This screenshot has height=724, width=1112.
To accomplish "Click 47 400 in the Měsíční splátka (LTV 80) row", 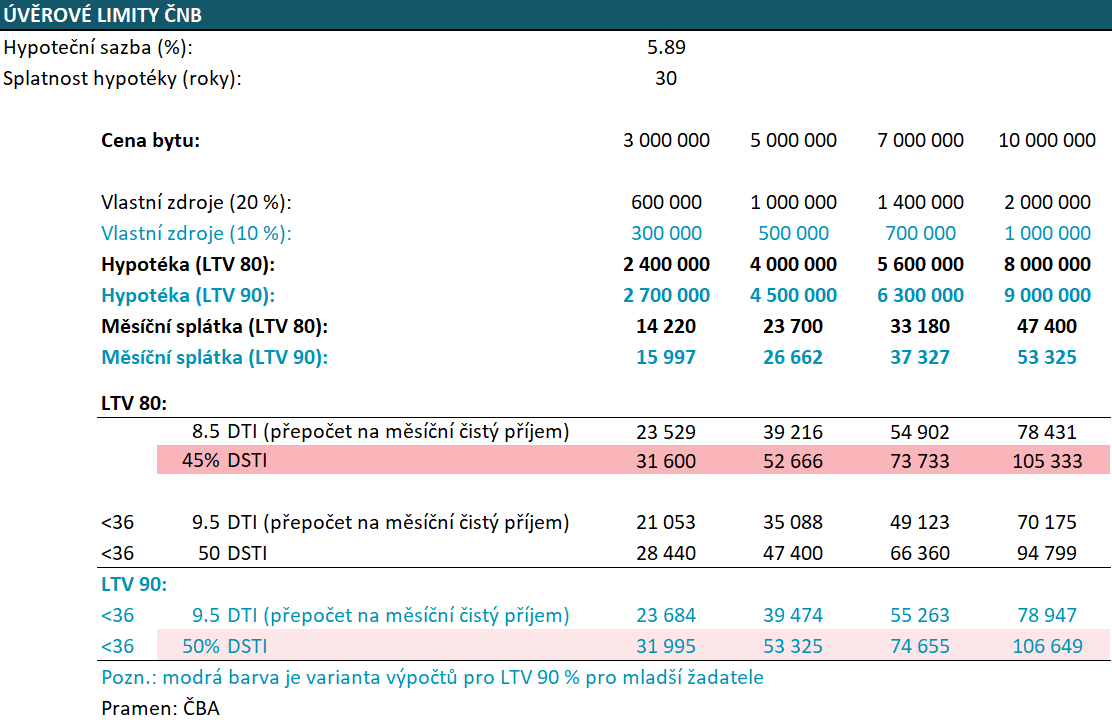I will click(1047, 327).
